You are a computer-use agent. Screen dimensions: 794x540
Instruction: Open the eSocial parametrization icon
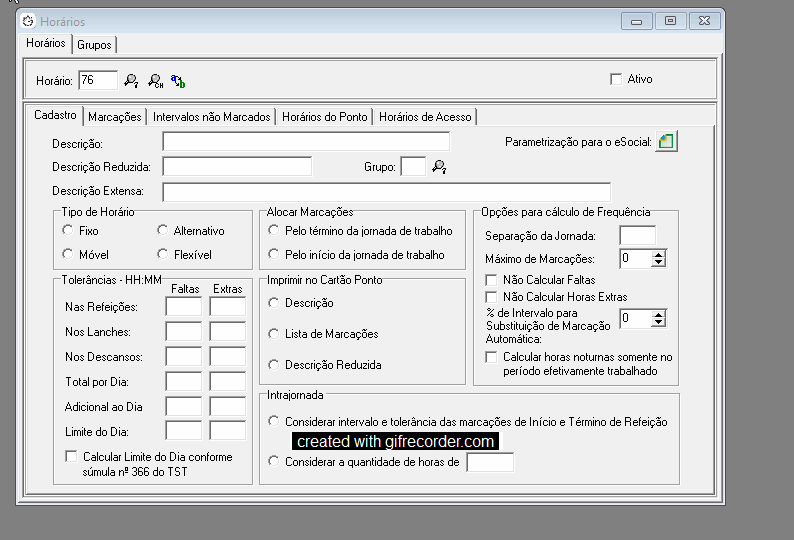coord(666,142)
